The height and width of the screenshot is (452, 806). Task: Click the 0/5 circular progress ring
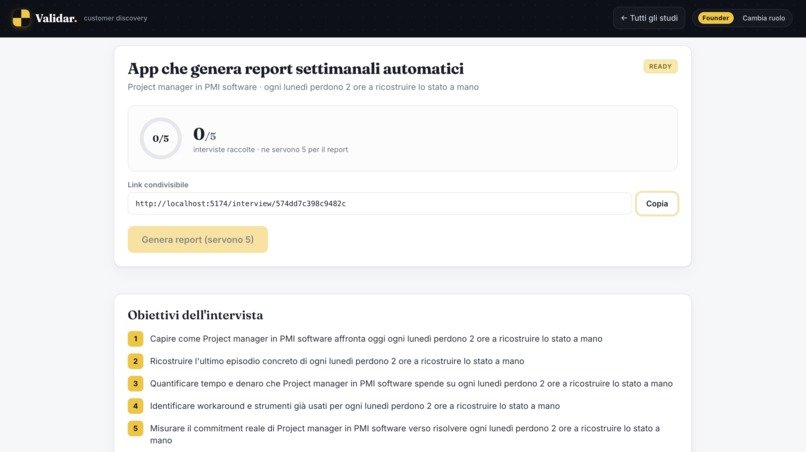(x=160, y=138)
